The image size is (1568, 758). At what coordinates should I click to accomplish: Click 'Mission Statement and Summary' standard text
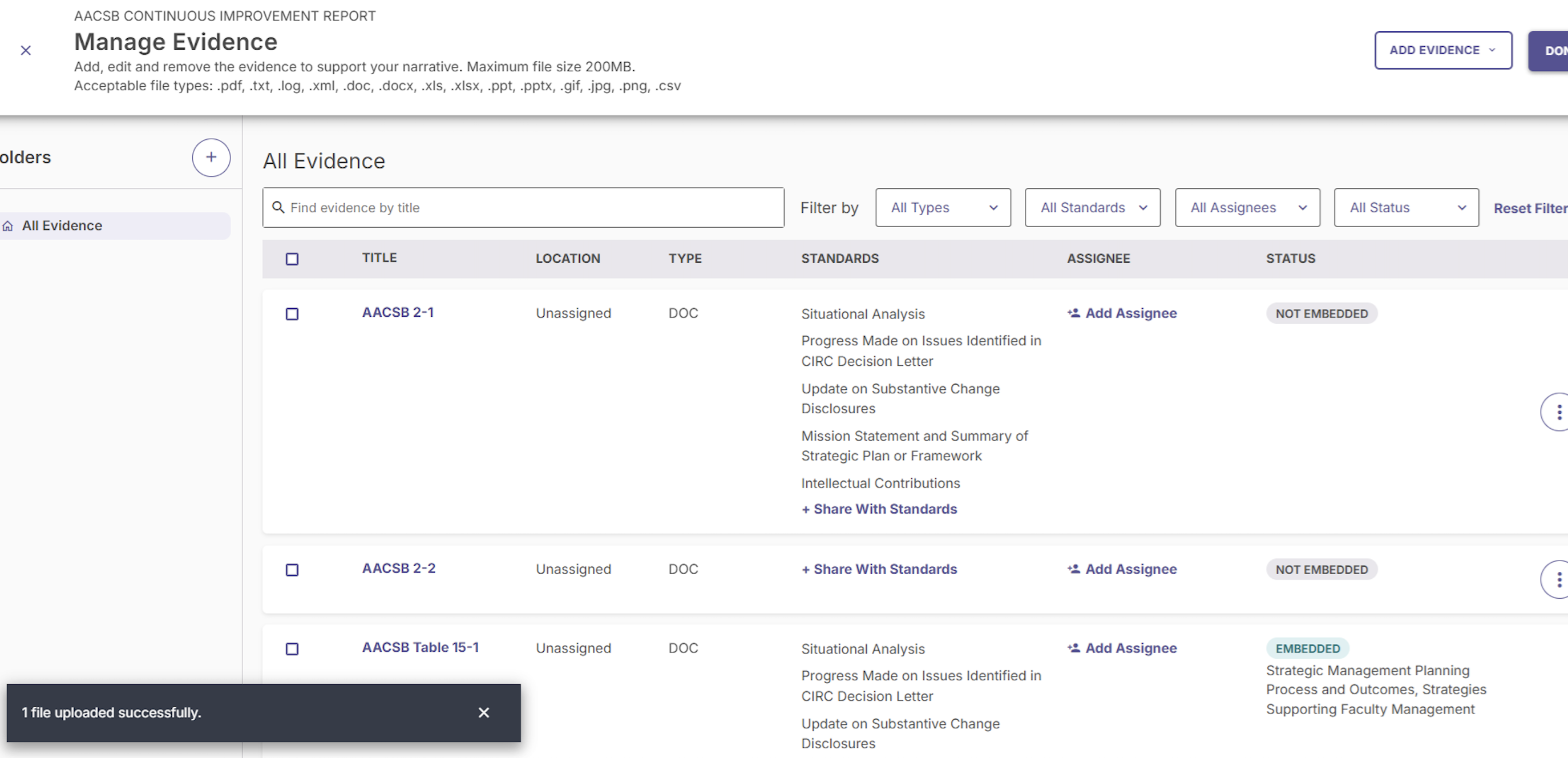click(x=914, y=446)
